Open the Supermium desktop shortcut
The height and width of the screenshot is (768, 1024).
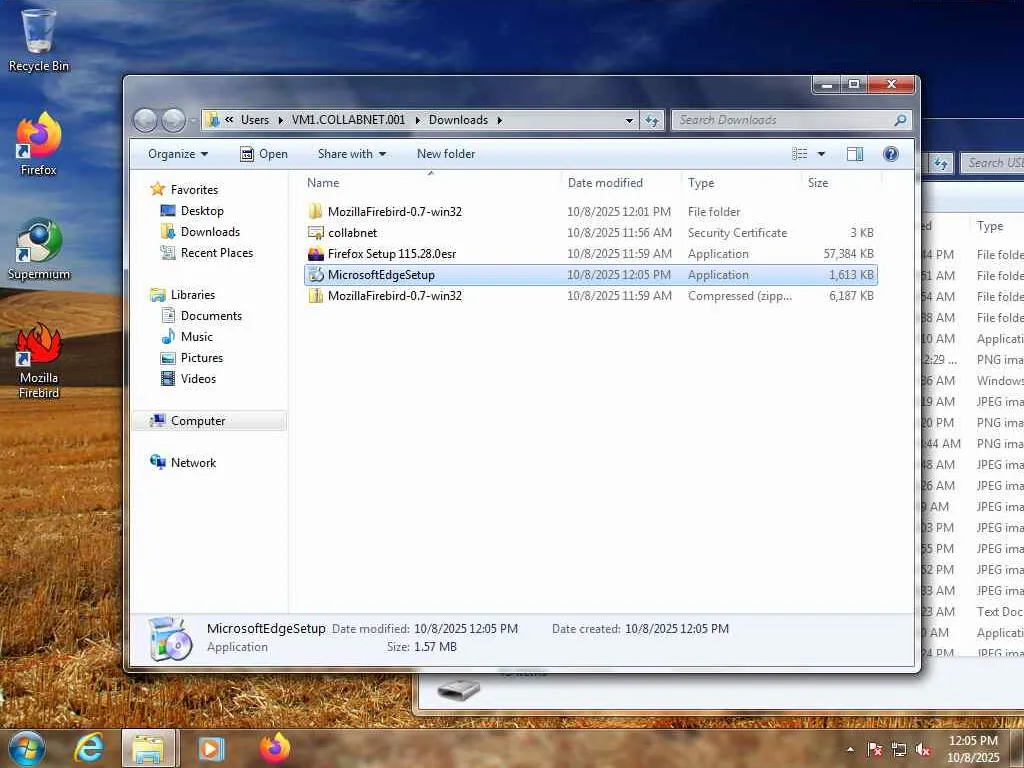(x=39, y=248)
